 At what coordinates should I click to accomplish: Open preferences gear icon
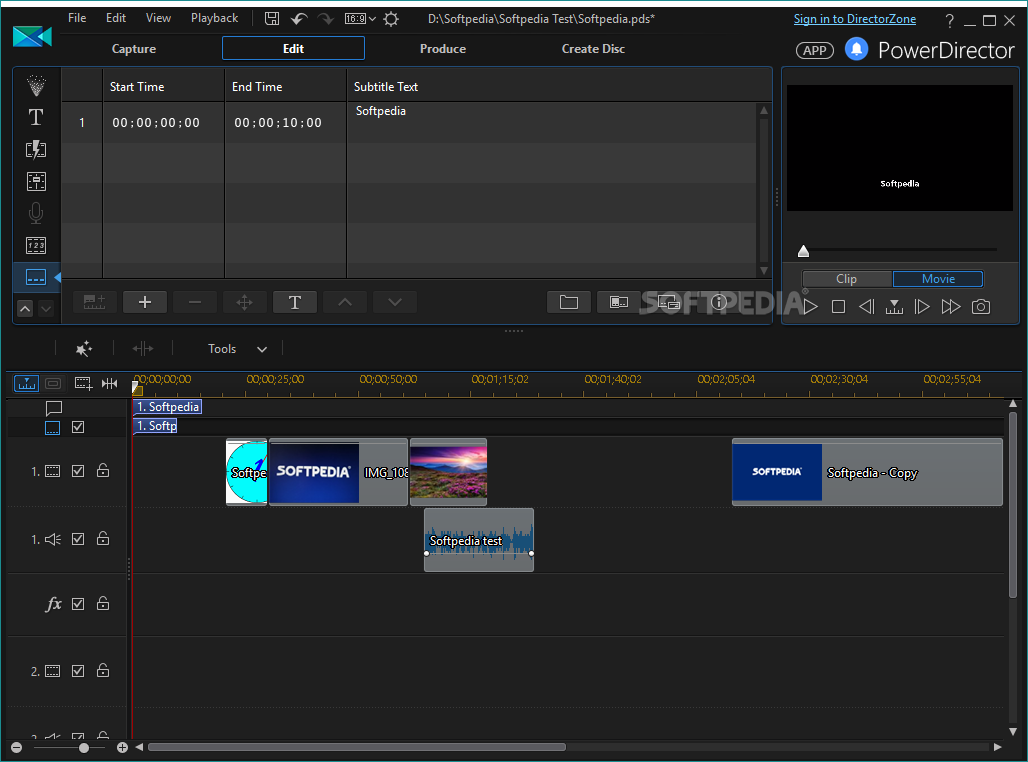391,19
